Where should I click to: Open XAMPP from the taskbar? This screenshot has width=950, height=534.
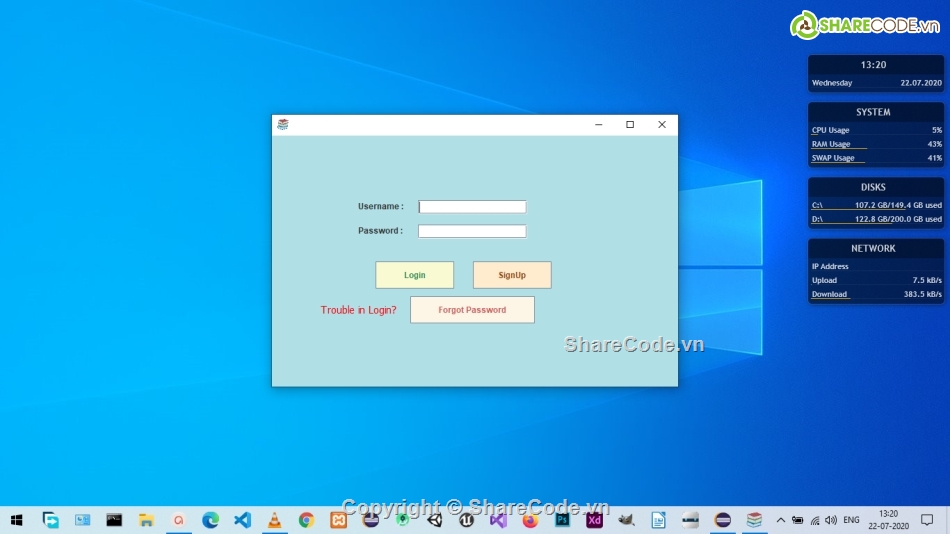[x=338, y=520]
